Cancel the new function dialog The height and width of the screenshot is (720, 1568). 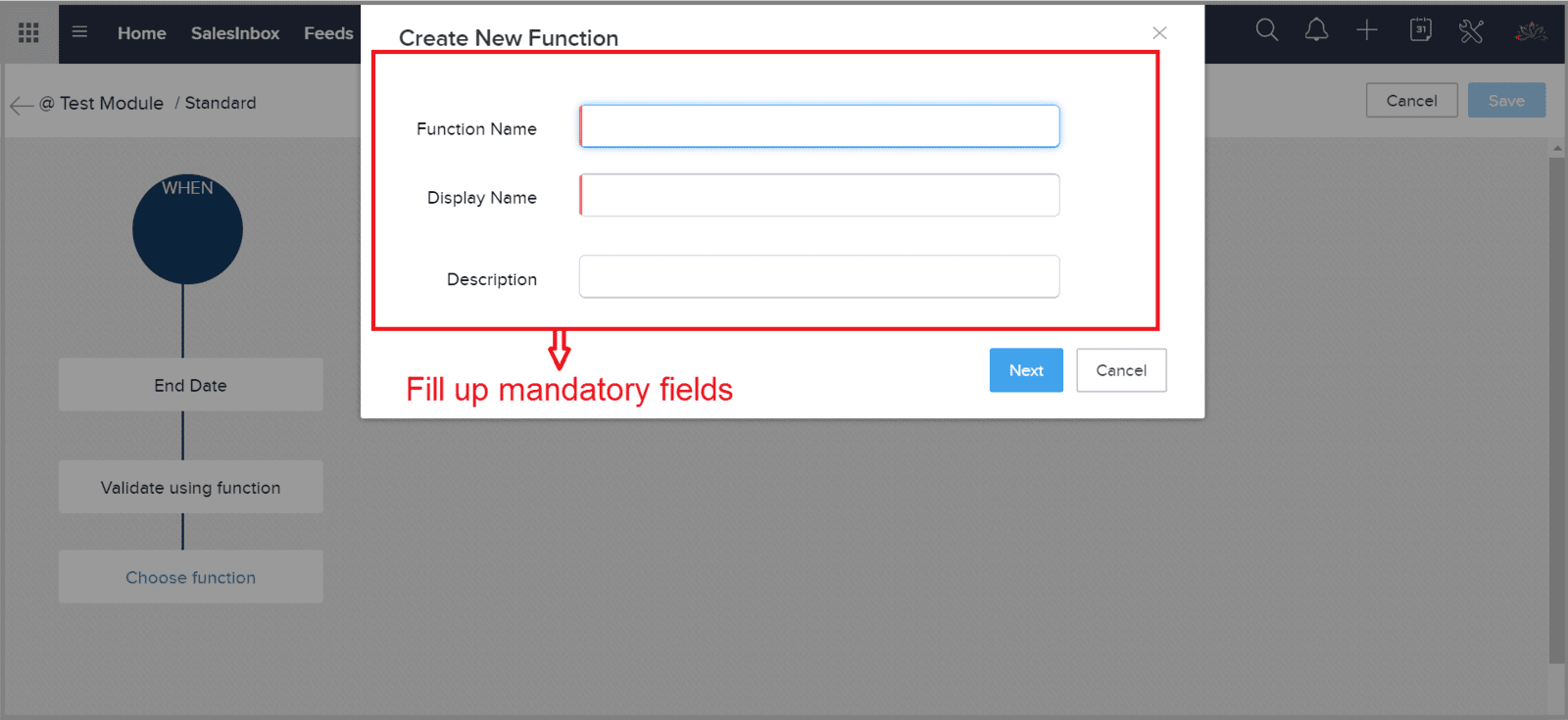coord(1121,370)
